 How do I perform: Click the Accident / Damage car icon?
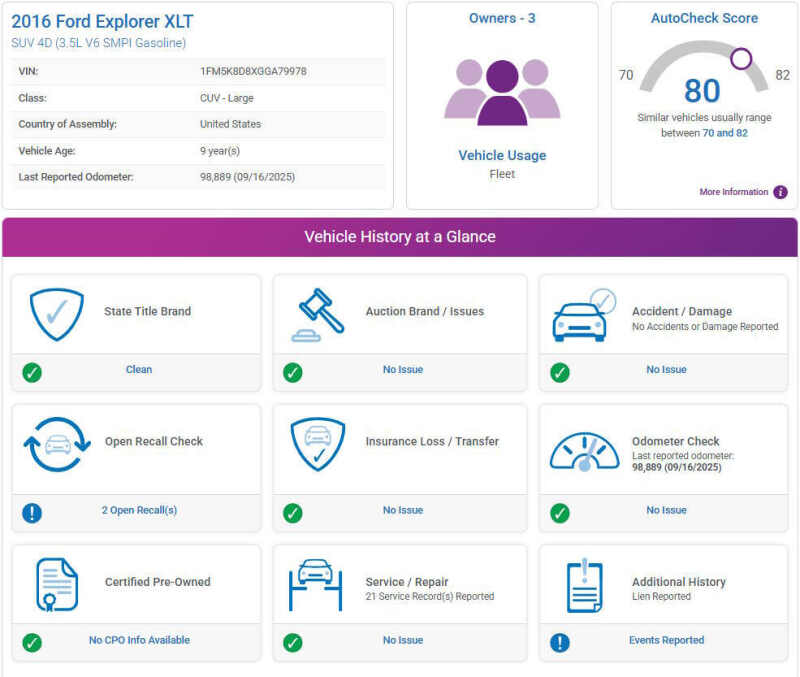[x=583, y=315]
